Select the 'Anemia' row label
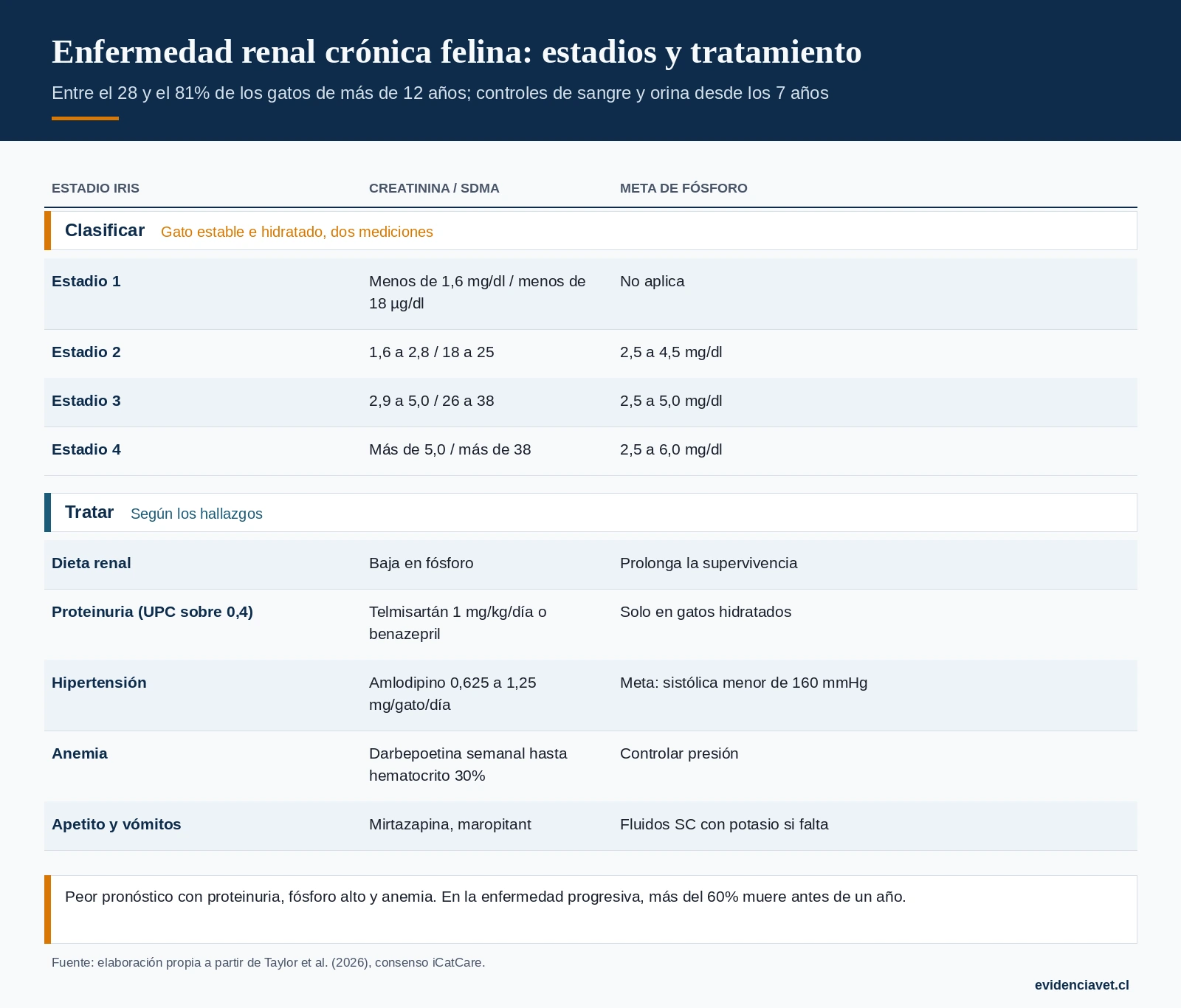 79,753
